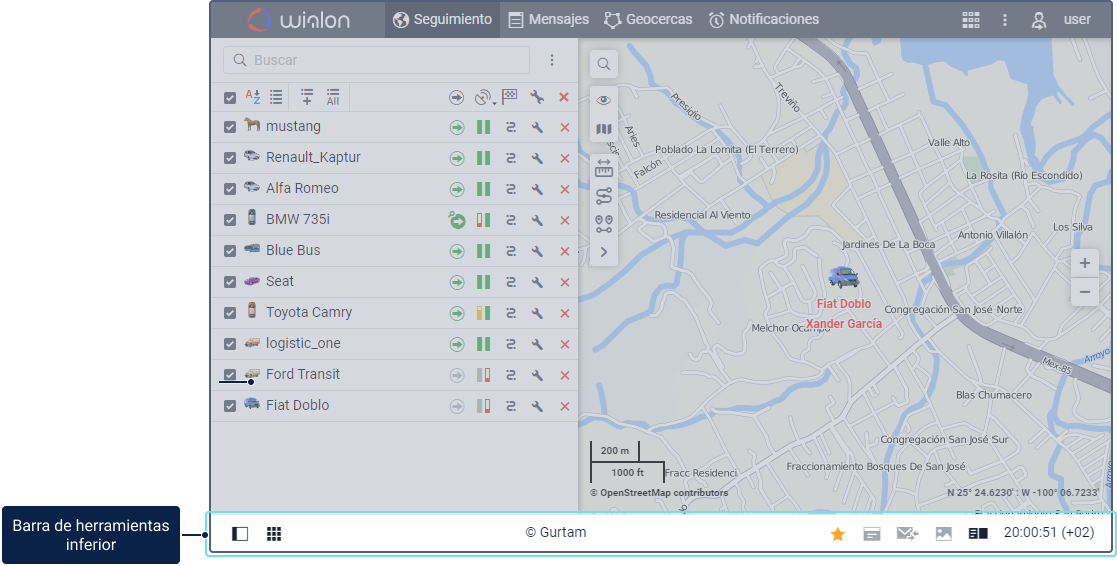Uncheck the Renault_Kaptur checkbox

(229, 158)
